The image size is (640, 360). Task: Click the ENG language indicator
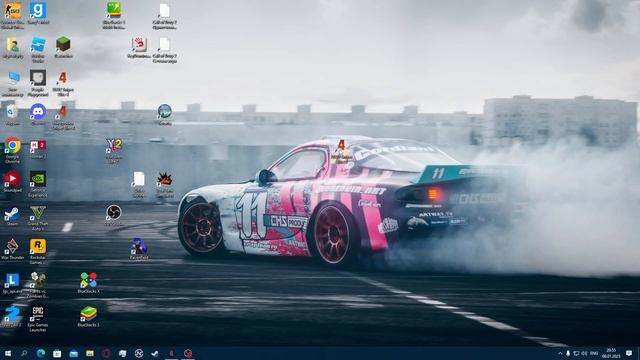594,353
